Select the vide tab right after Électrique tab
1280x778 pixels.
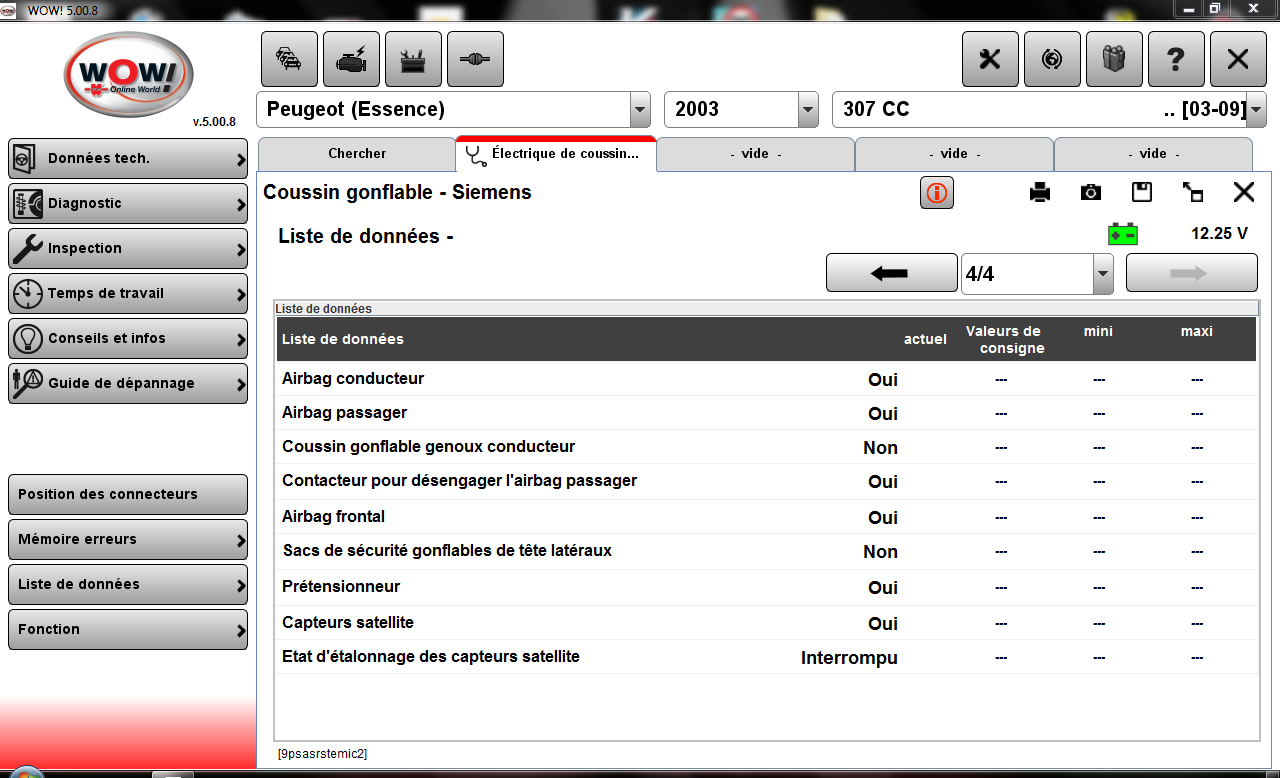coord(756,154)
